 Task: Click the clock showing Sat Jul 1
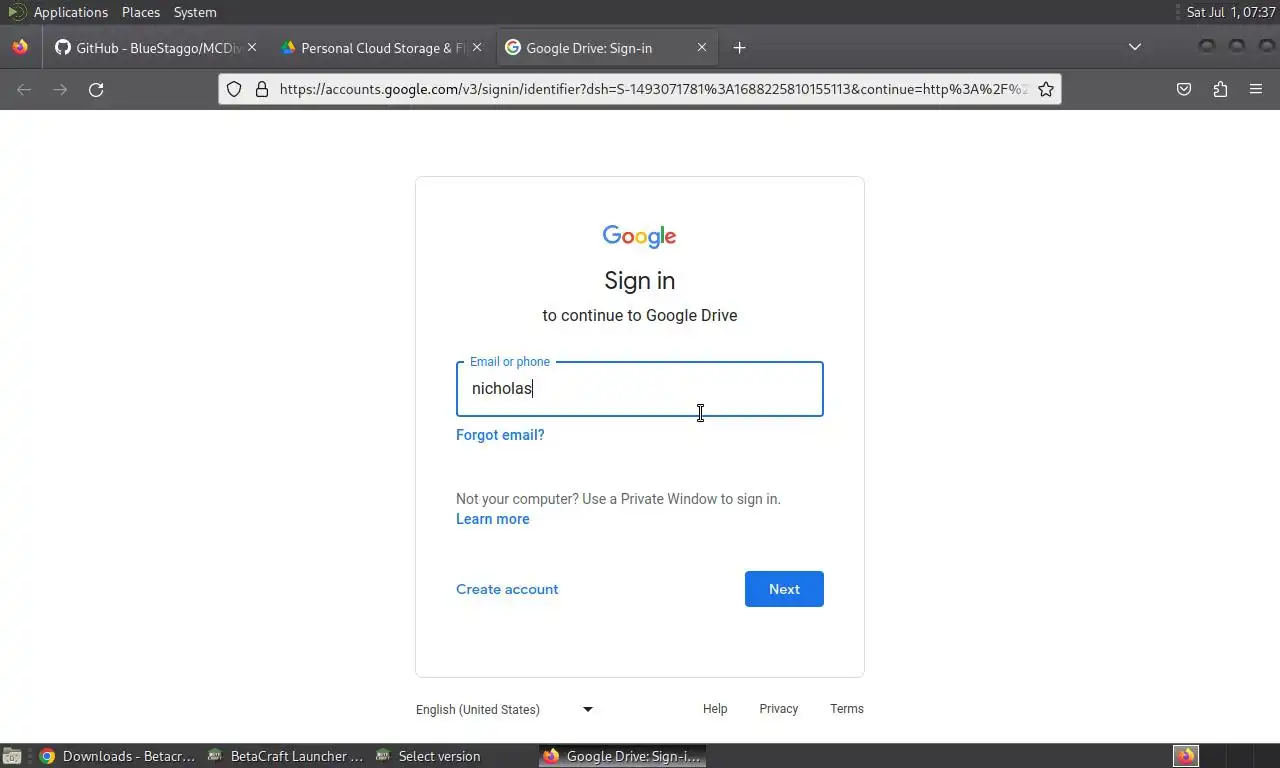coord(1231,12)
